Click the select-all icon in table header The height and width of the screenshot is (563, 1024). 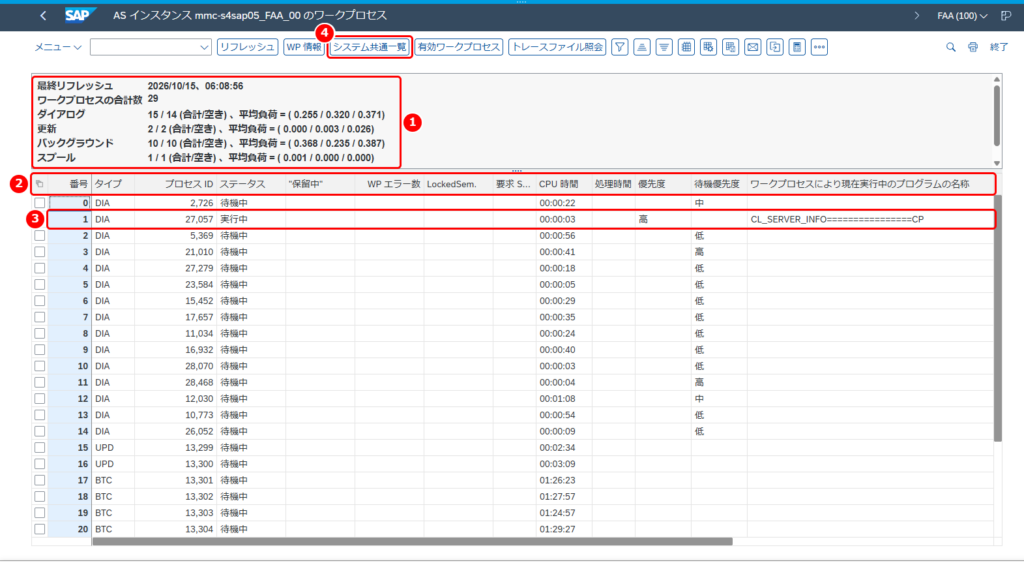40,184
